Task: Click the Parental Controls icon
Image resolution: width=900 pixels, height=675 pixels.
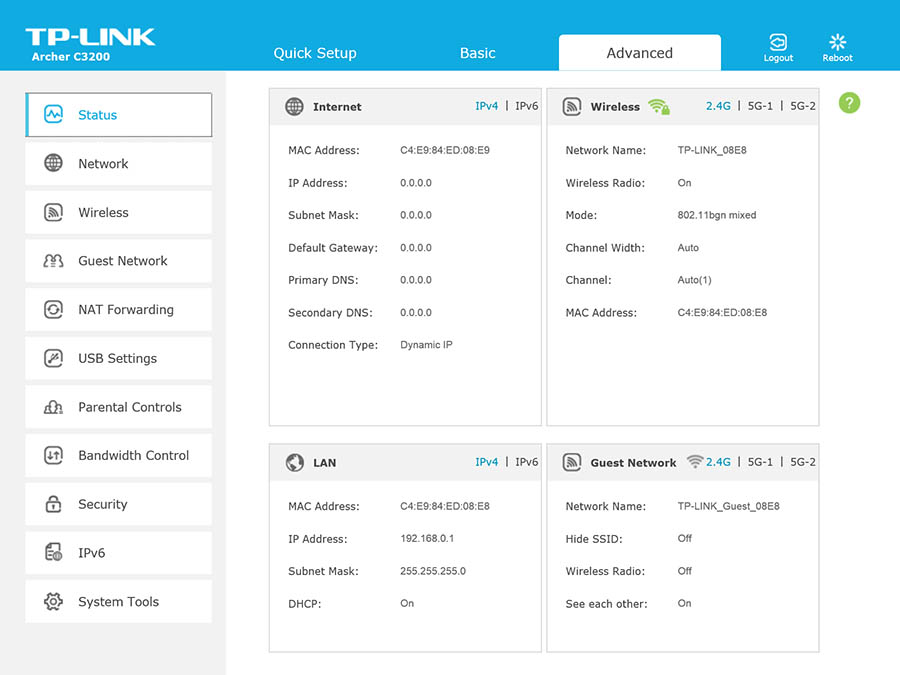Action: click(52, 407)
